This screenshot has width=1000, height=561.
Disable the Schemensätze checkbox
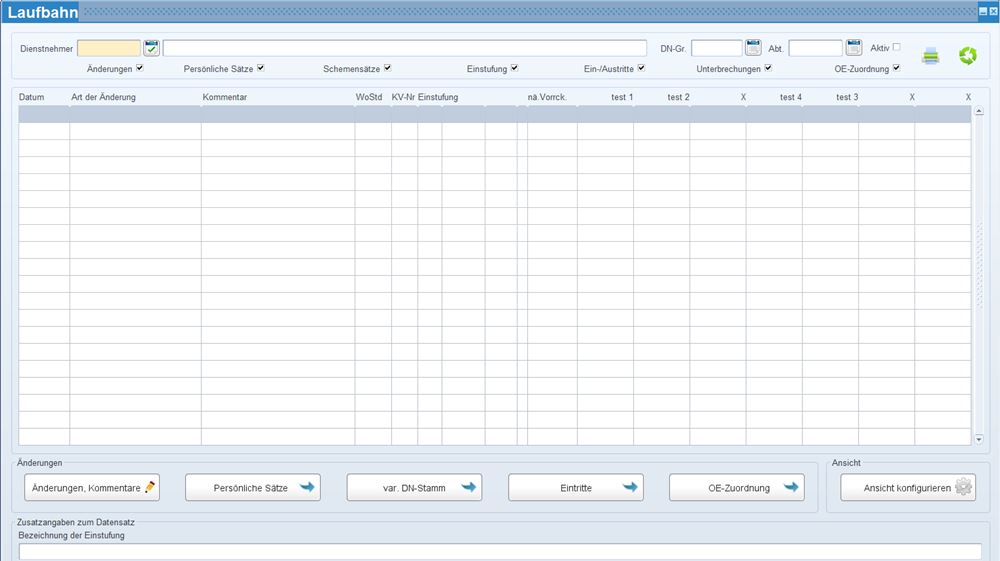[x=387, y=68]
